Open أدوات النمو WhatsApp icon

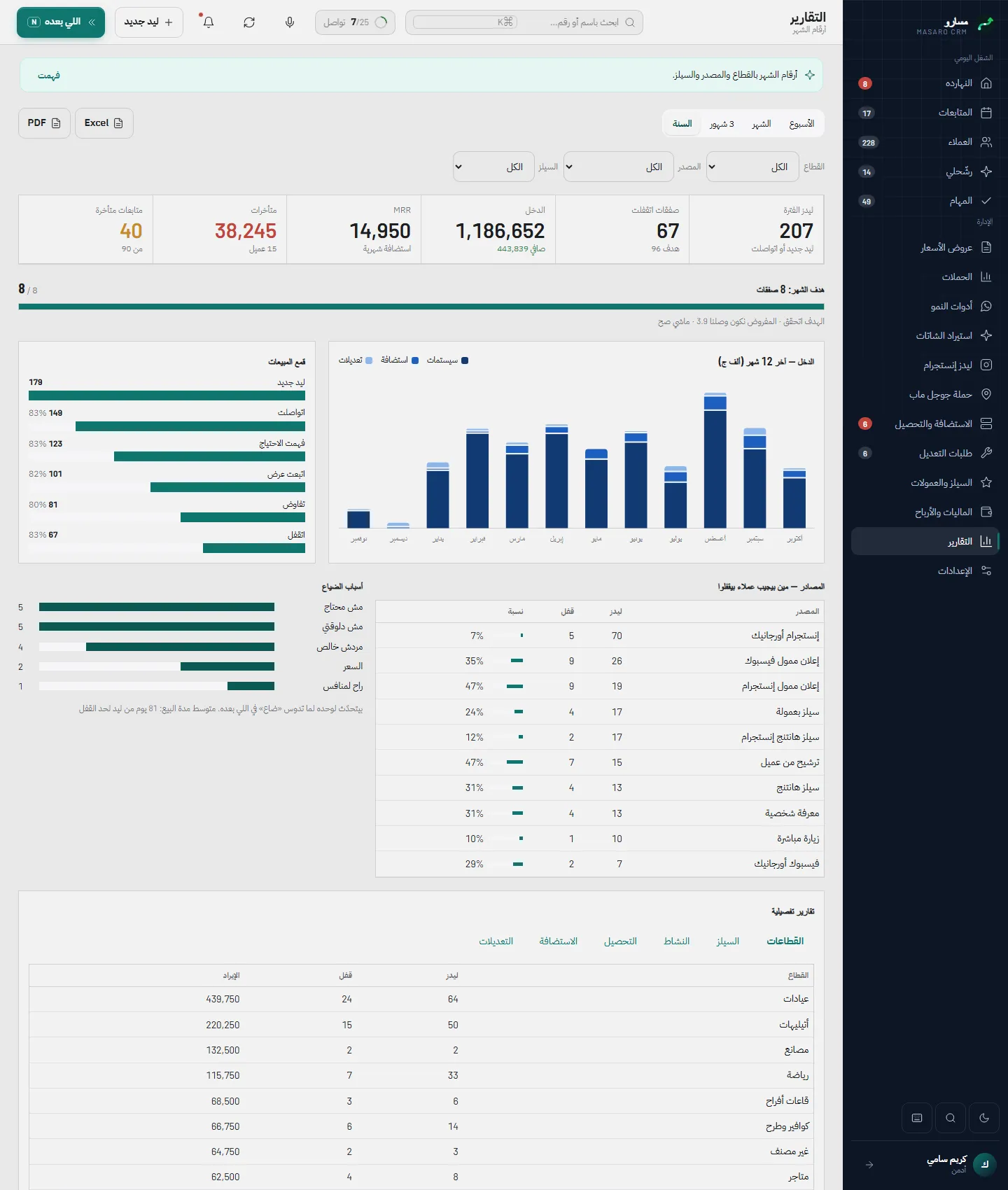point(986,306)
